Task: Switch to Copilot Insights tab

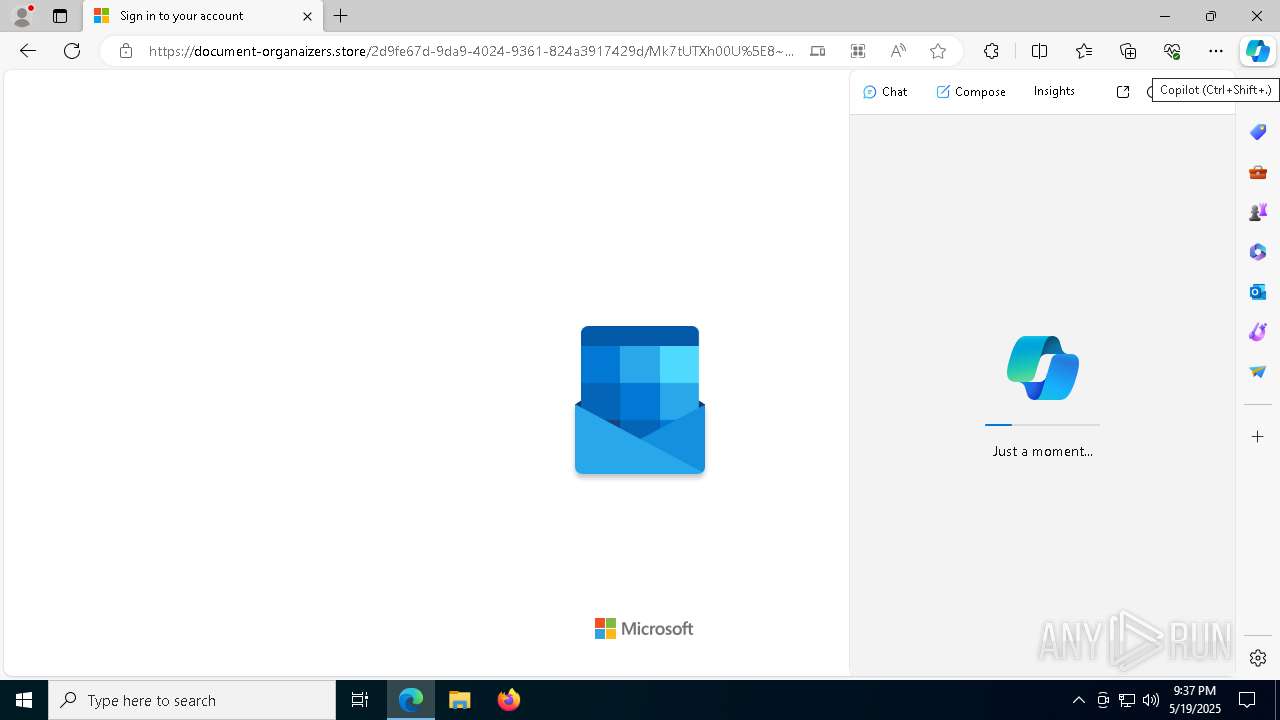Action: (x=1054, y=91)
